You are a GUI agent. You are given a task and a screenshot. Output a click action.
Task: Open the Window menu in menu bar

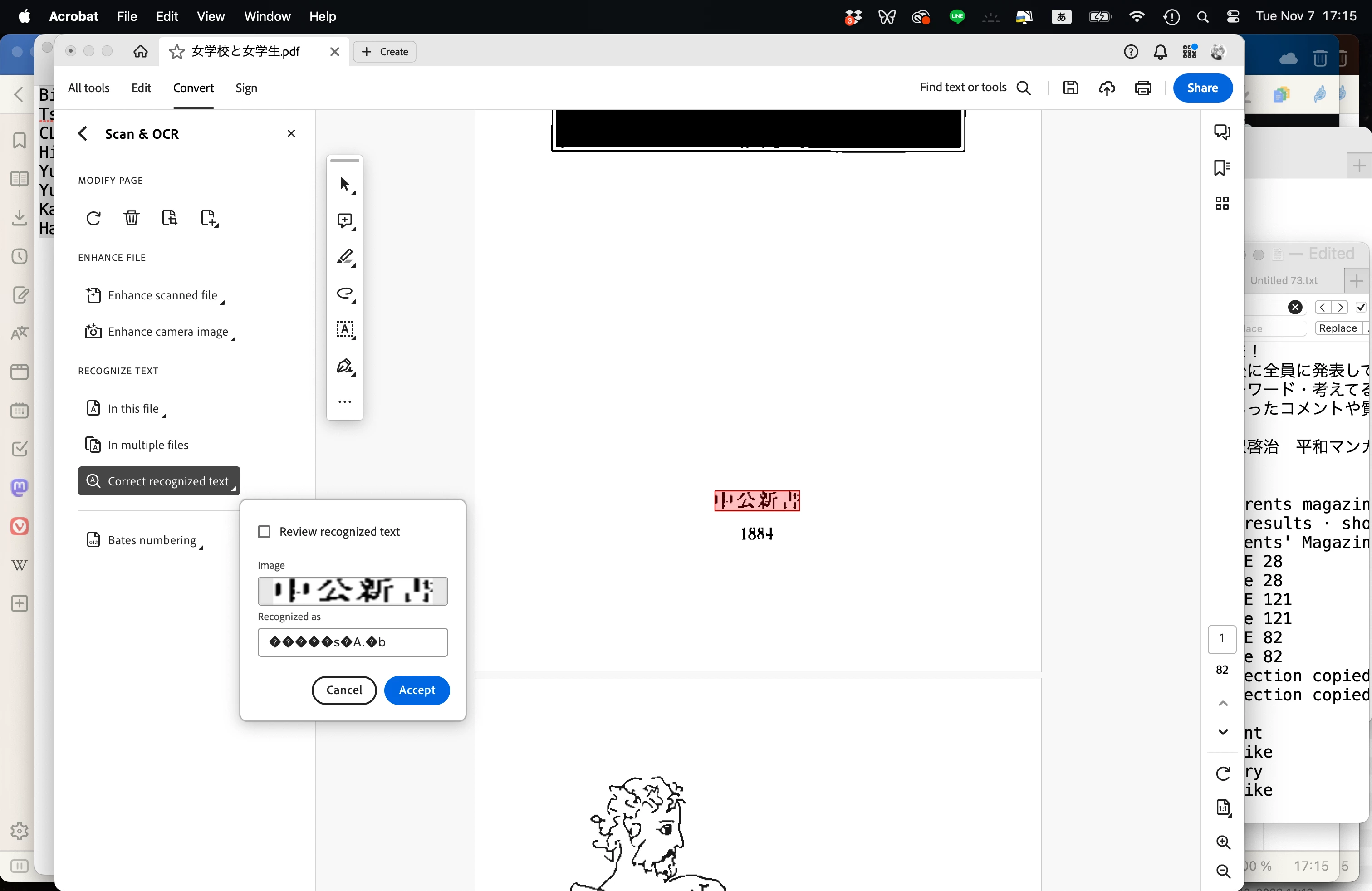tap(267, 16)
